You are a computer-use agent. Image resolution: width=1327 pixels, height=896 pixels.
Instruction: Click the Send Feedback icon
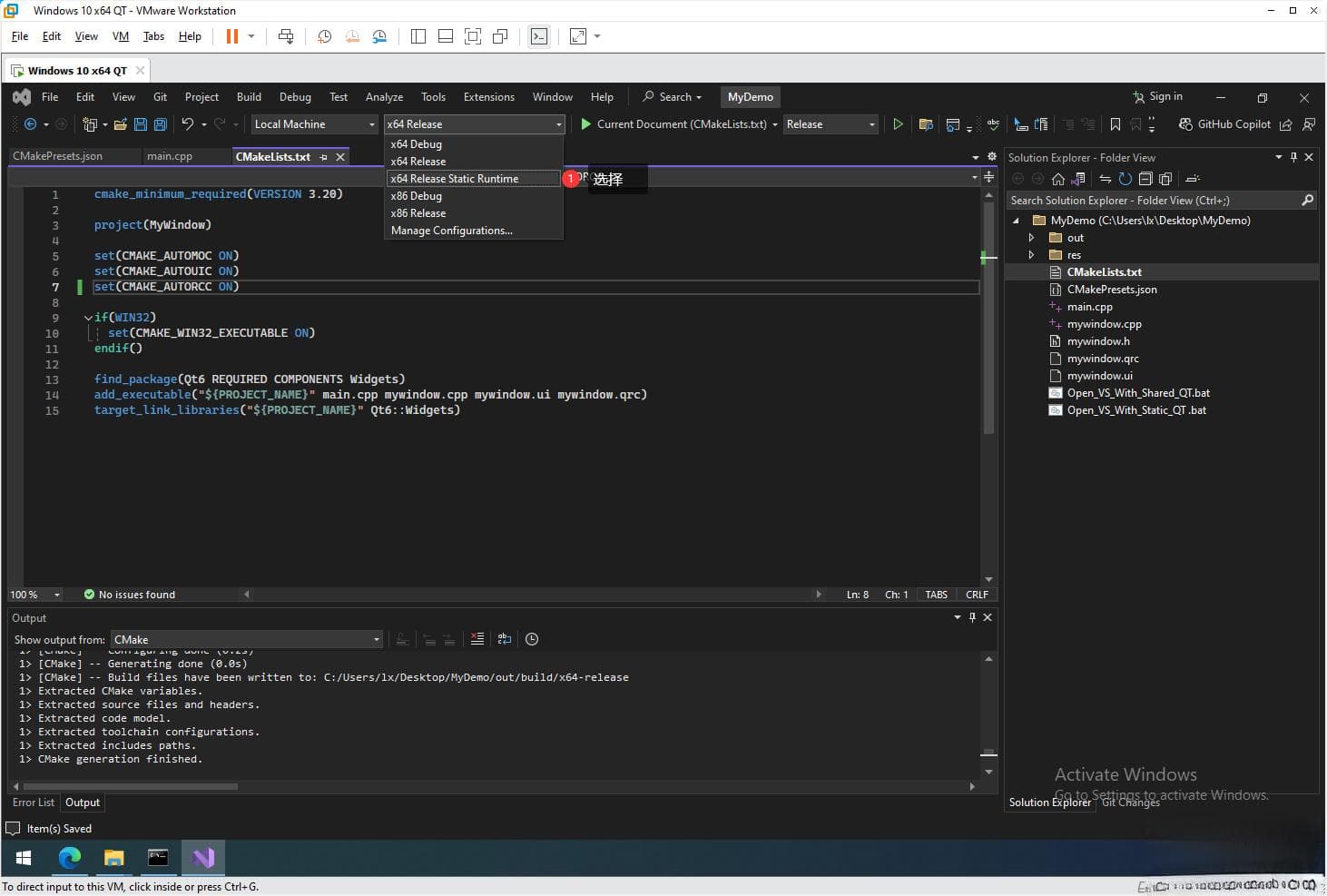pos(1308,124)
